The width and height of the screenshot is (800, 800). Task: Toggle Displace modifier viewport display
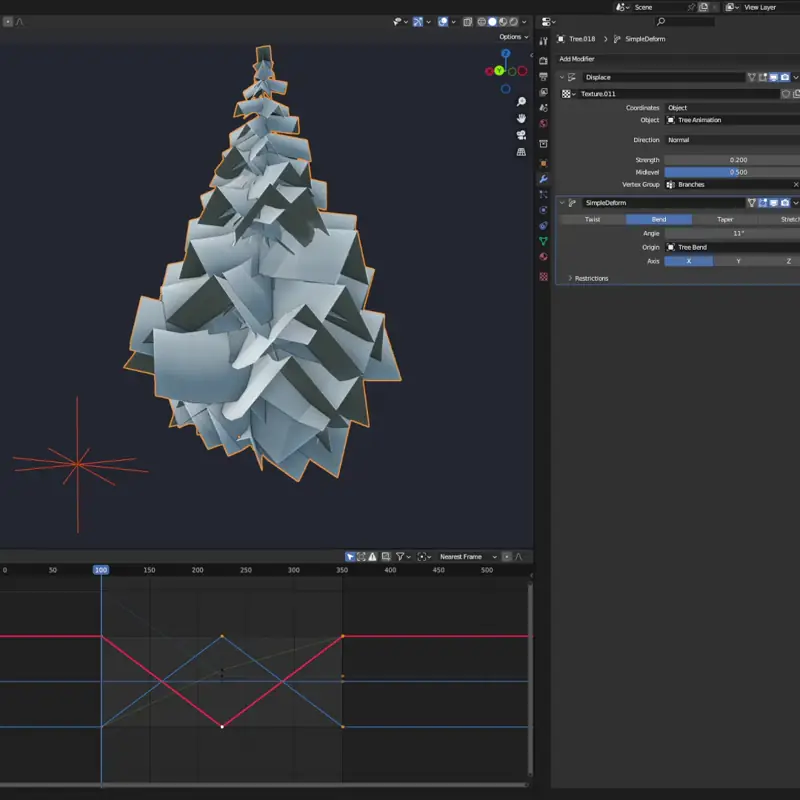[774, 77]
